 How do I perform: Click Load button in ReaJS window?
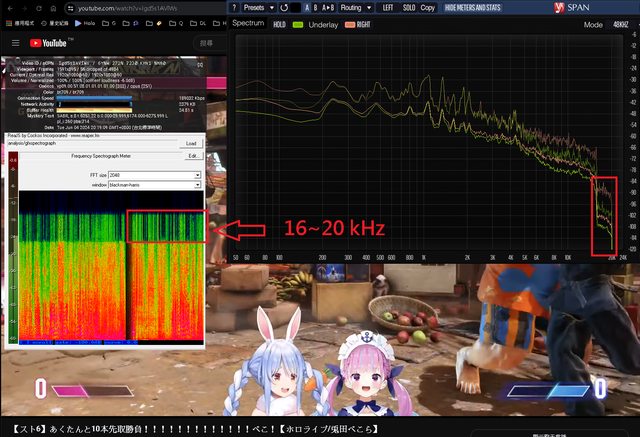tap(191, 144)
